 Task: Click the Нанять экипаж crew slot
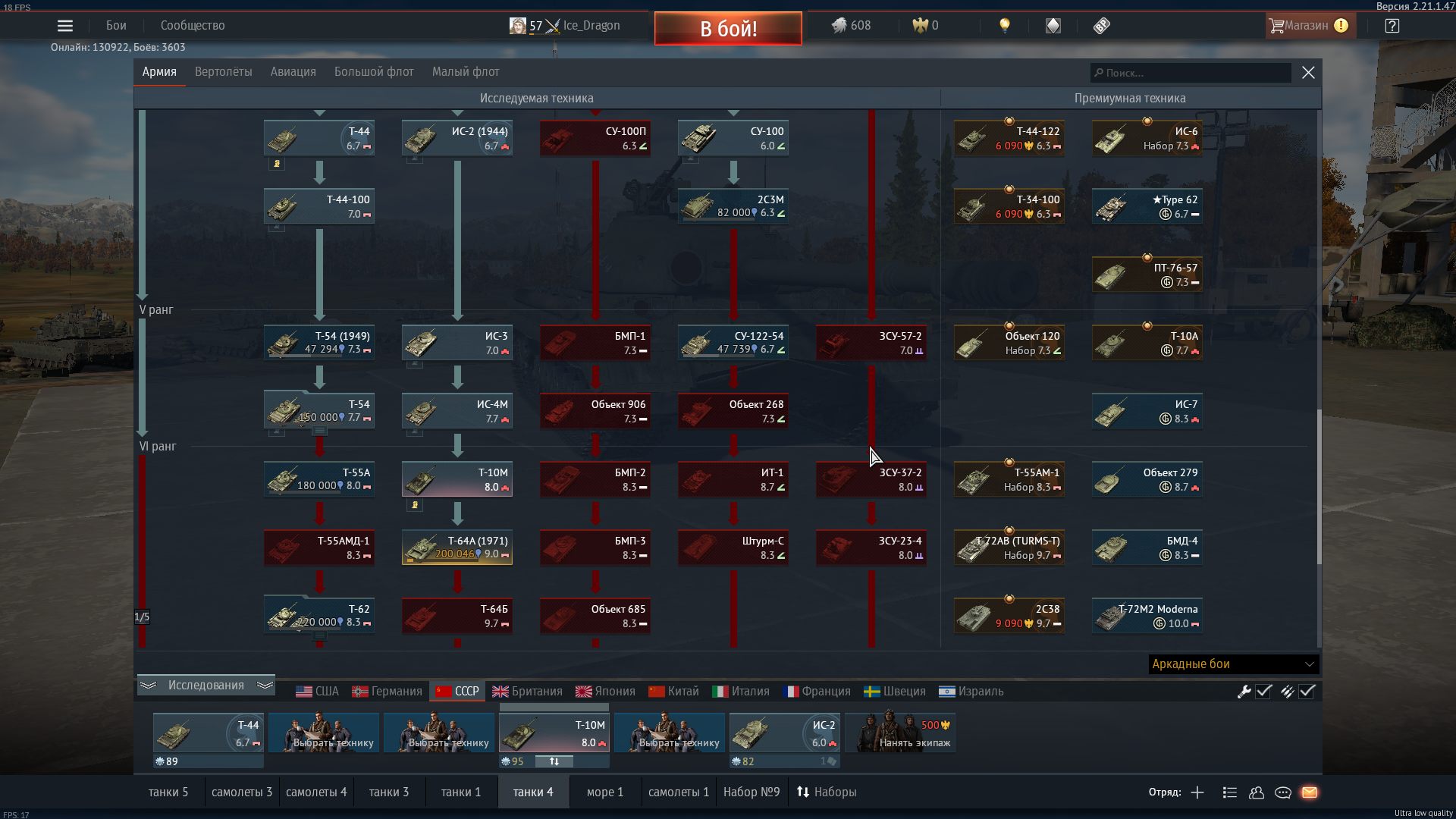899,733
